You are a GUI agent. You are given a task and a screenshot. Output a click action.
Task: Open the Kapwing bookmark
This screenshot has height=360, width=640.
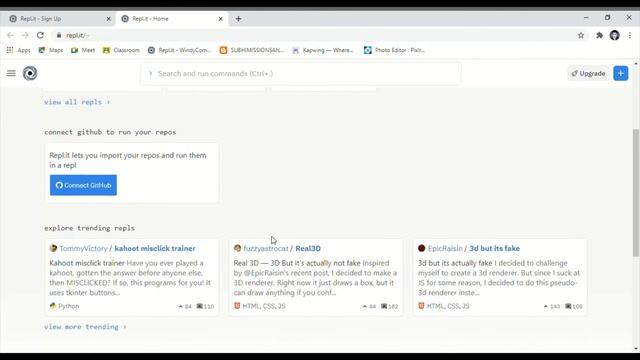(323, 50)
